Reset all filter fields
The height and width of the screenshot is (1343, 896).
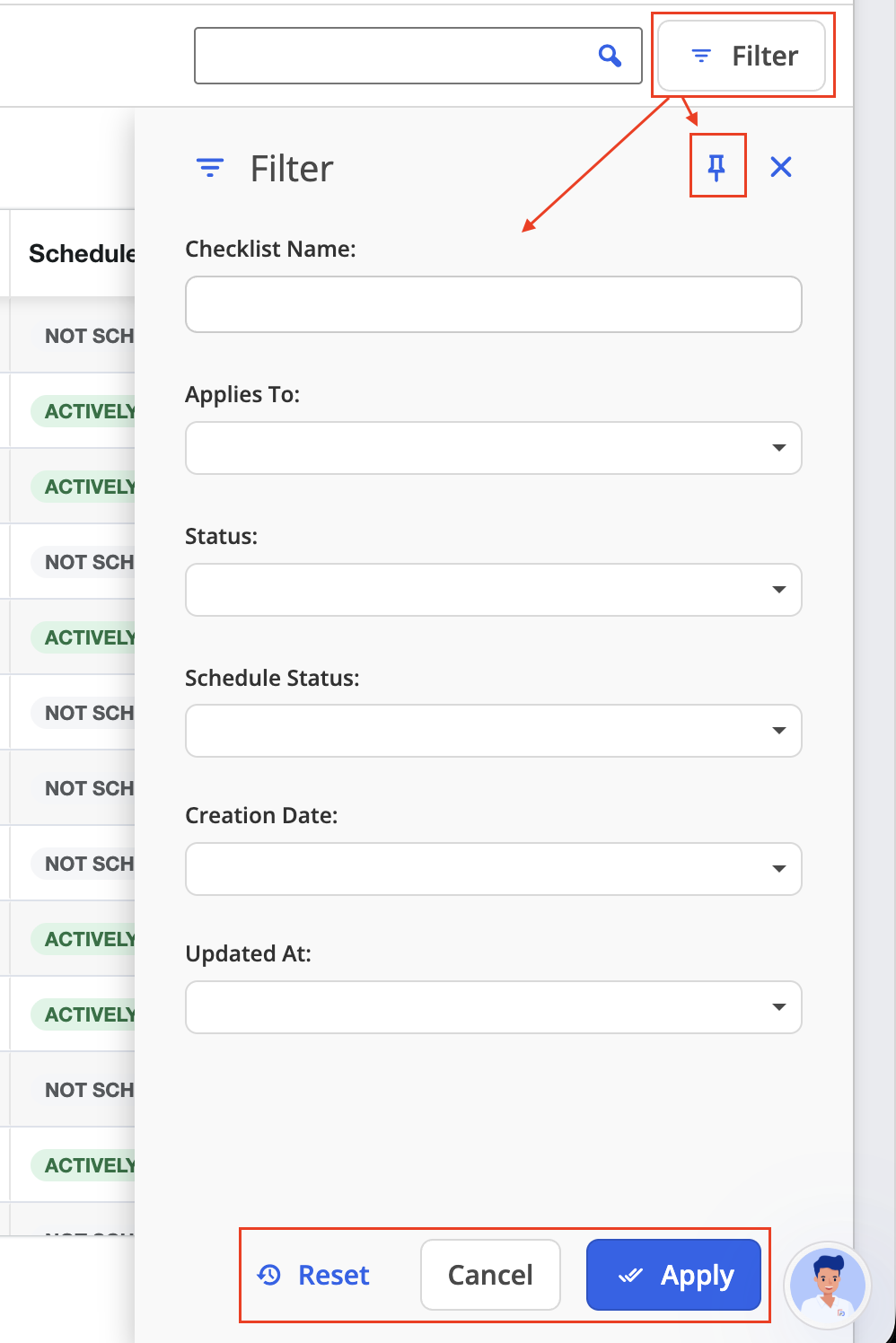(313, 1275)
